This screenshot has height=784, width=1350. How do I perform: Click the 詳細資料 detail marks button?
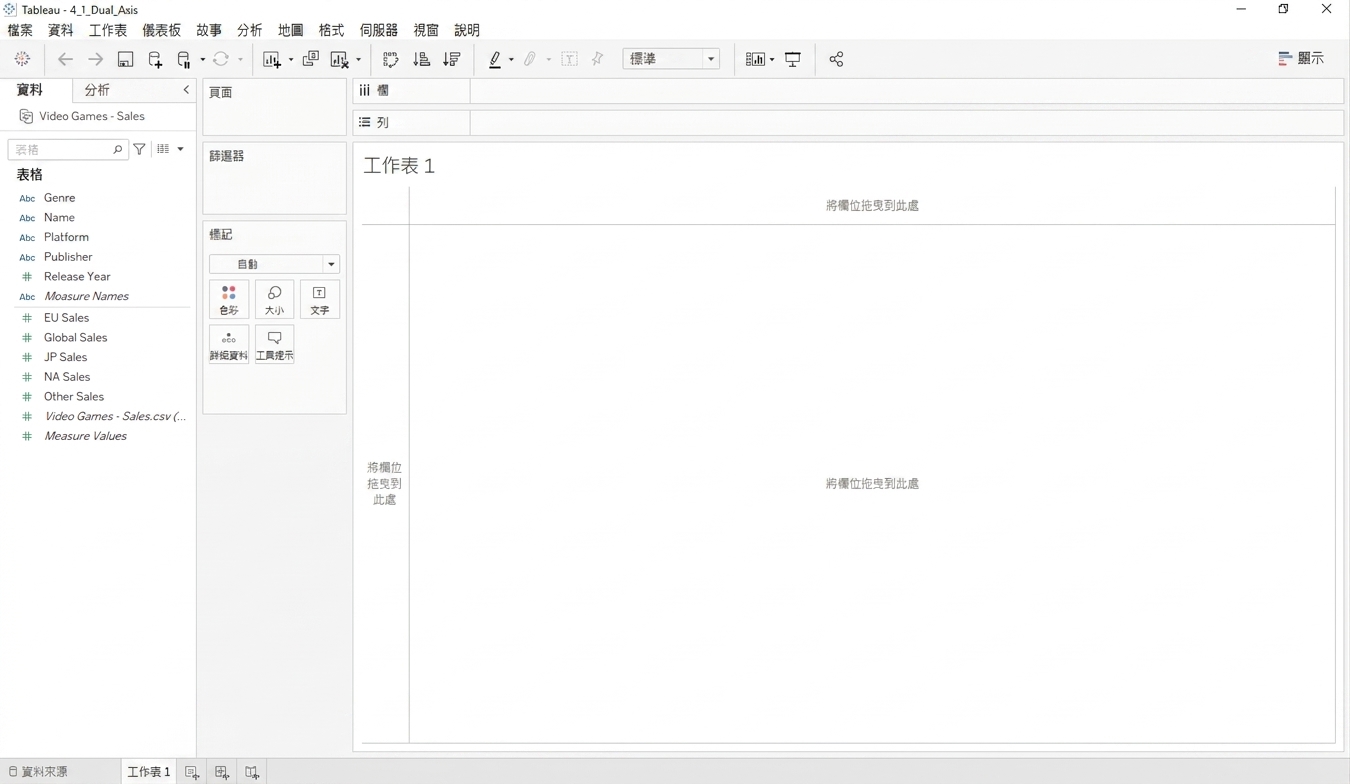click(229, 345)
